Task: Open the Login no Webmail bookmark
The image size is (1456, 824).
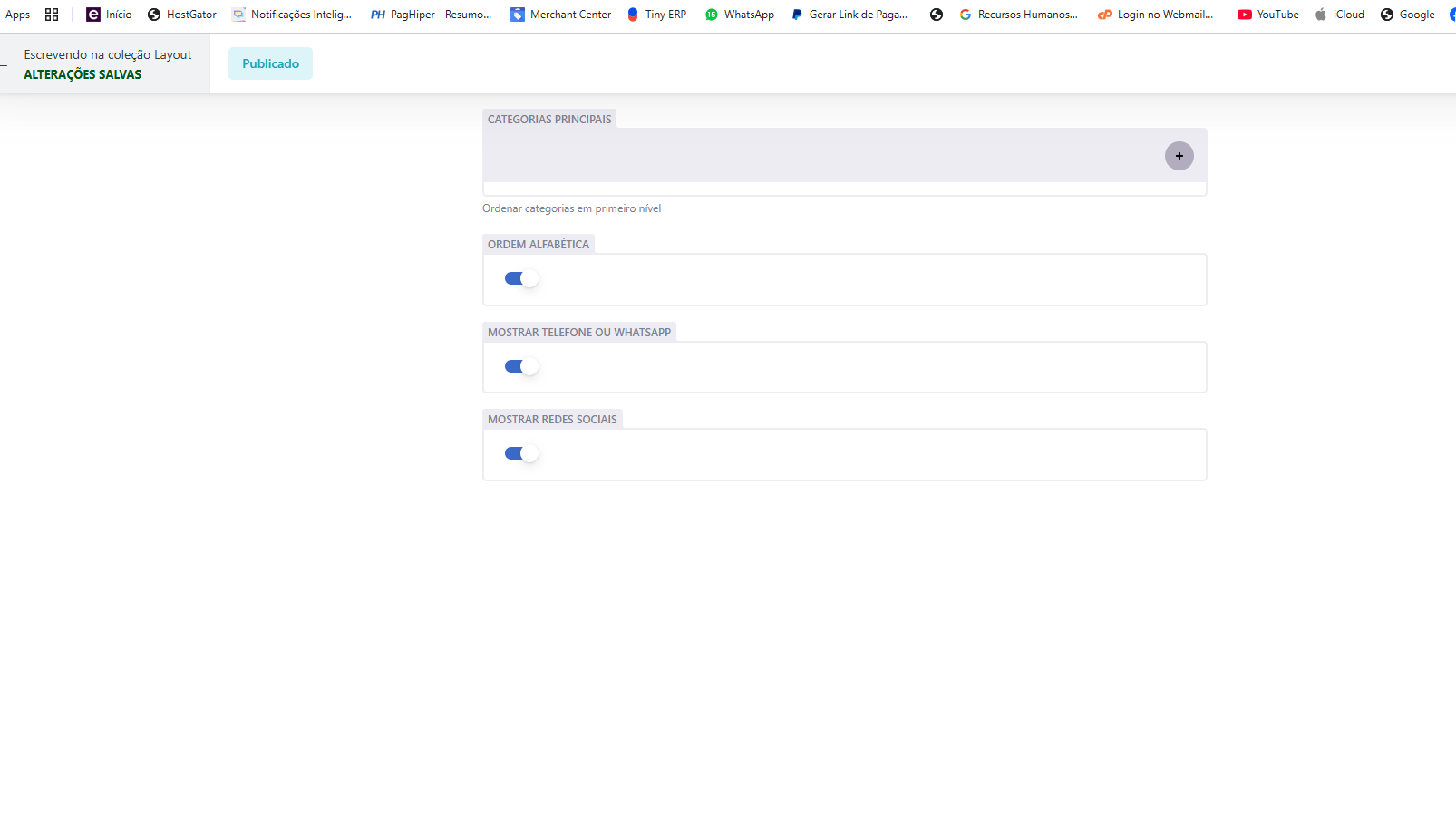Action: tap(1155, 15)
